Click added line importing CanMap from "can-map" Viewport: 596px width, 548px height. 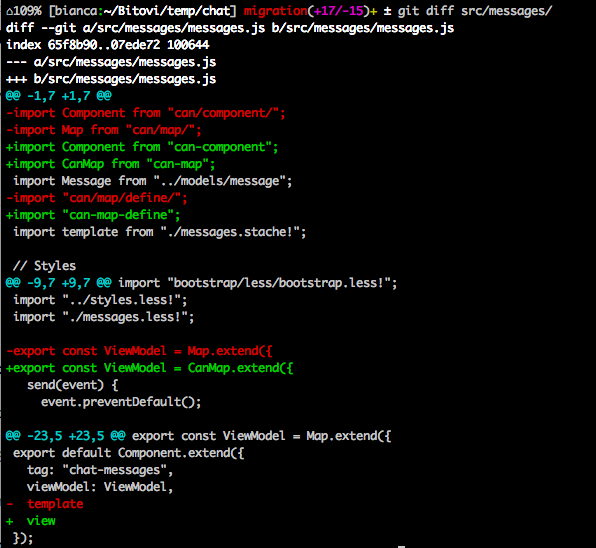[x=111, y=164]
